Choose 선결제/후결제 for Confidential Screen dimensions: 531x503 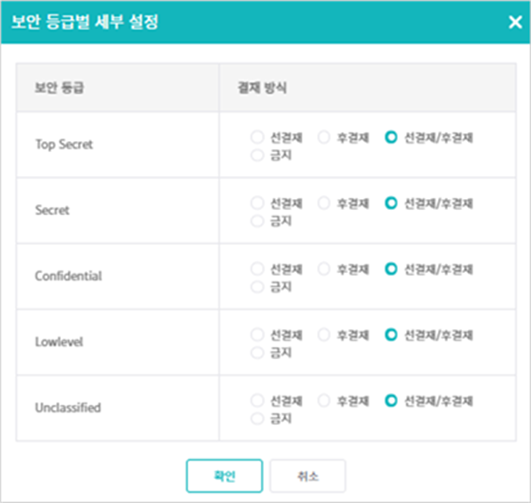click(391, 269)
